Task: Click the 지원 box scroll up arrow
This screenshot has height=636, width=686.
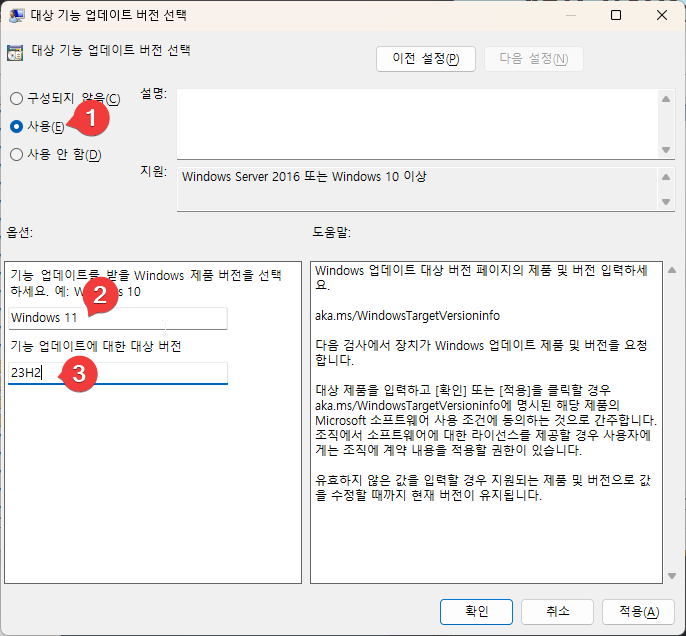Action: pyautogui.click(x=666, y=177)
